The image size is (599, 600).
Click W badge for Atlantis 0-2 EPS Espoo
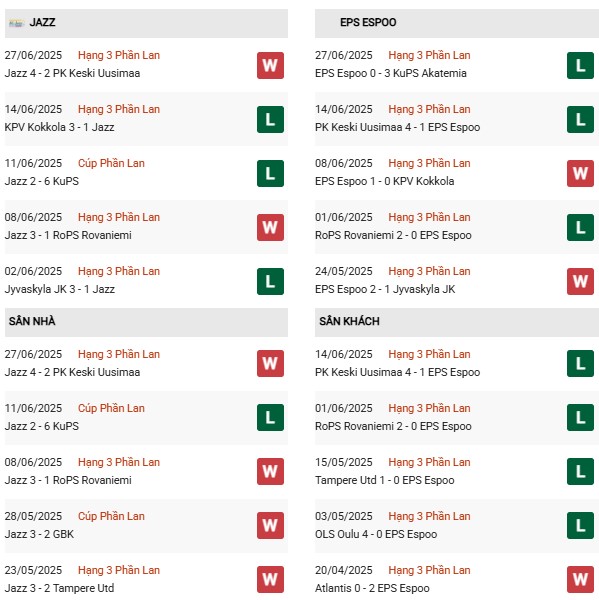(580, 579)
